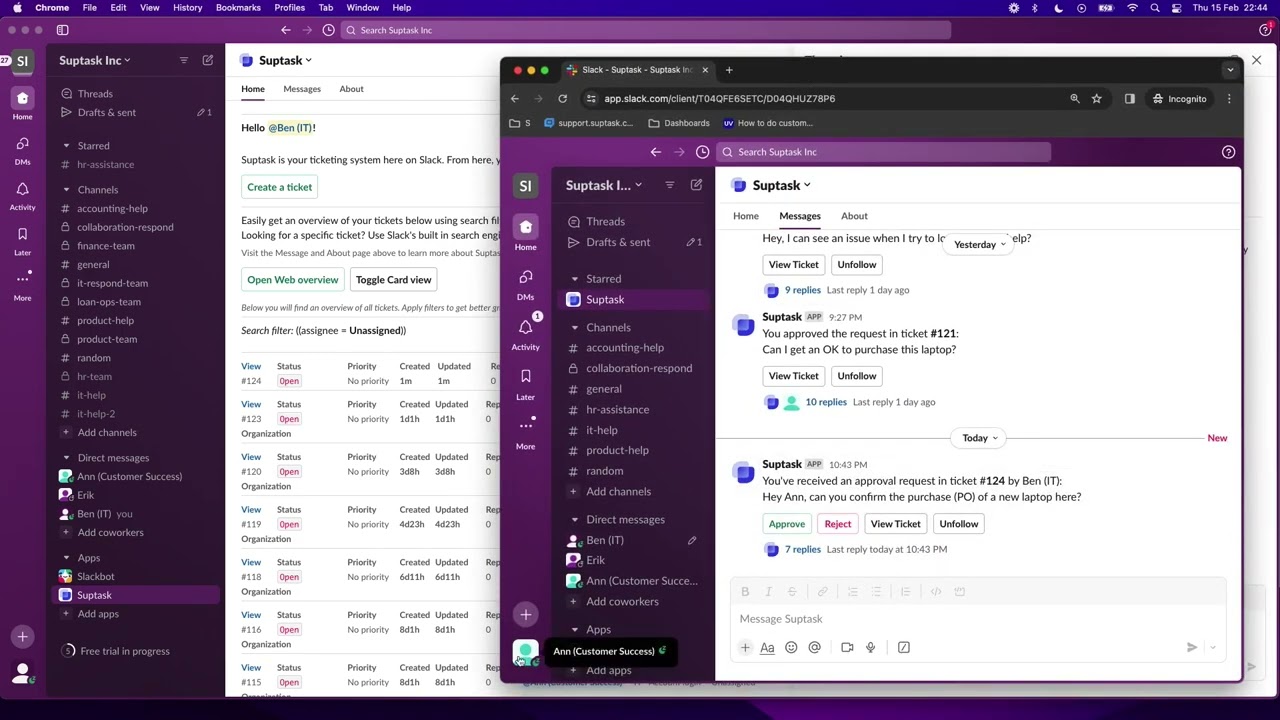Collapse Apps section in background Slack sidebar
1280x720 pixels.
[x=67, y=558]
